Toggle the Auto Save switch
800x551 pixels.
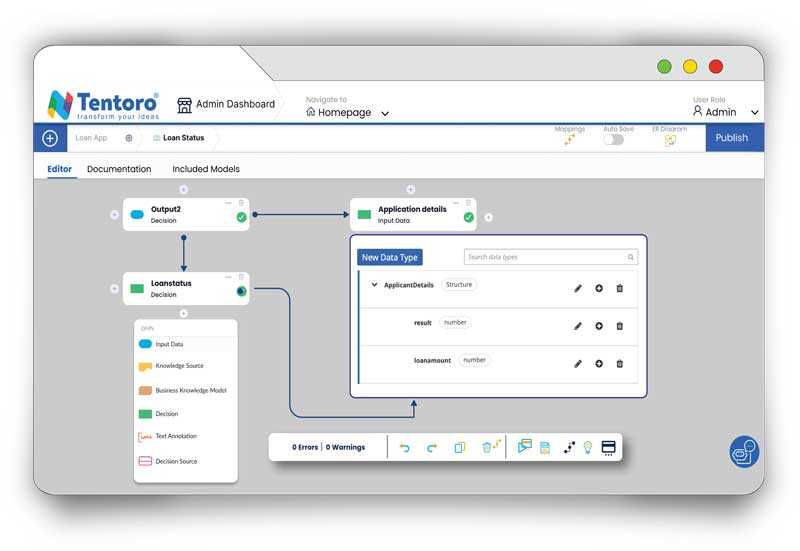(614, 140)
